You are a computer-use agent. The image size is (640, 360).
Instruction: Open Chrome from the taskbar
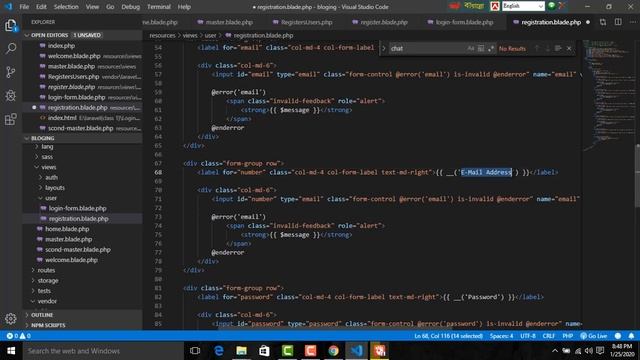[x=333, y=351]
